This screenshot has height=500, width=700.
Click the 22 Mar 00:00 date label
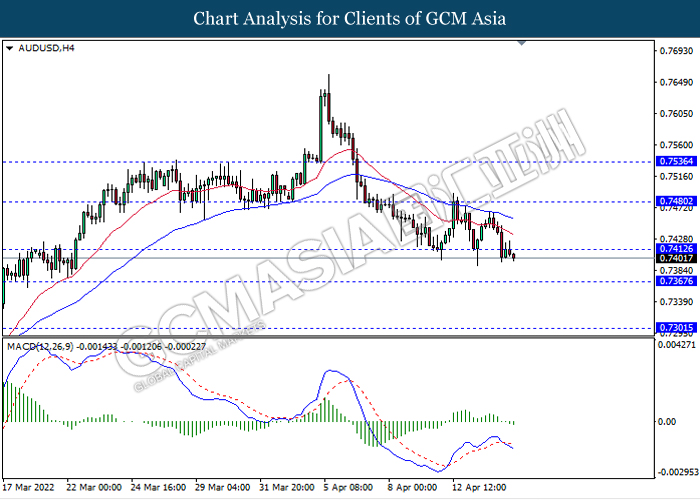[x=94, y=487]
